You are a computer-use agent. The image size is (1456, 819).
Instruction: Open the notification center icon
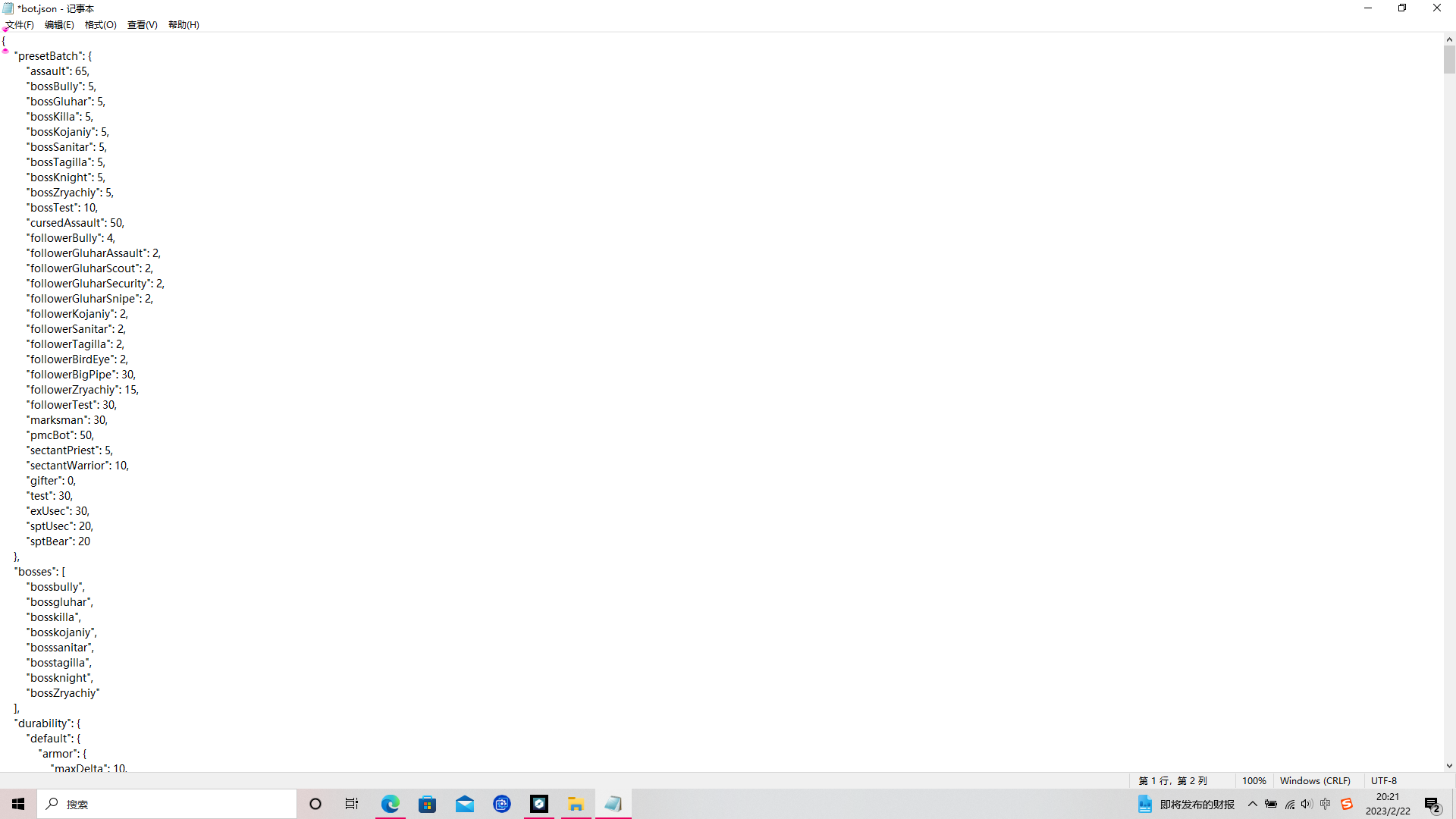1433,805
